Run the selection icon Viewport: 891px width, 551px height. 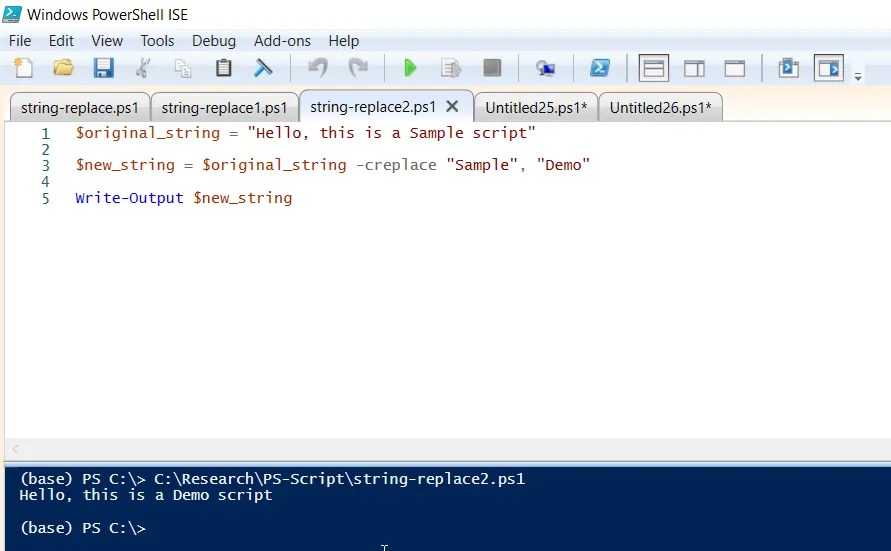point(451,68)
